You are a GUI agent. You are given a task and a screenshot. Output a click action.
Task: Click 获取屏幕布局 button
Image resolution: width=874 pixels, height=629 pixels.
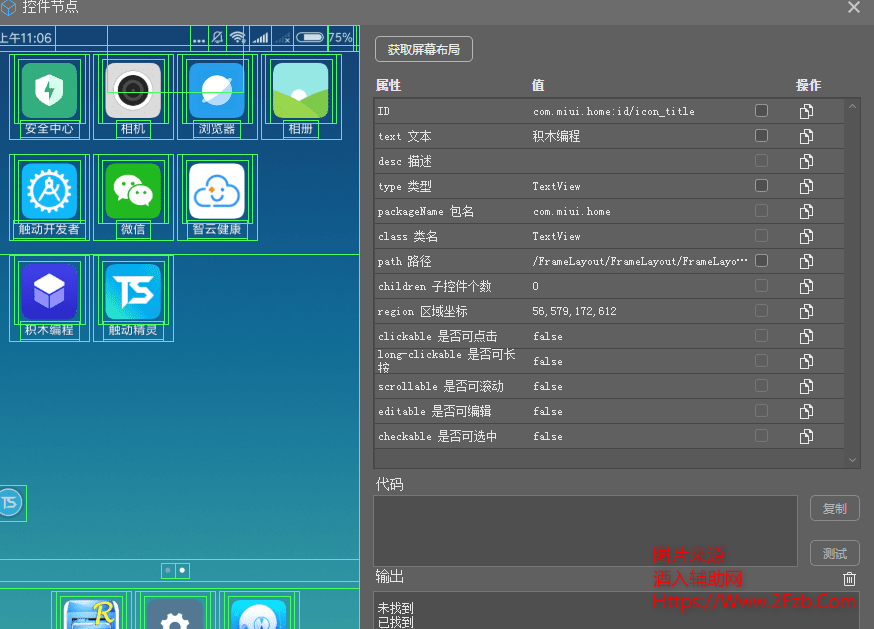424,49
